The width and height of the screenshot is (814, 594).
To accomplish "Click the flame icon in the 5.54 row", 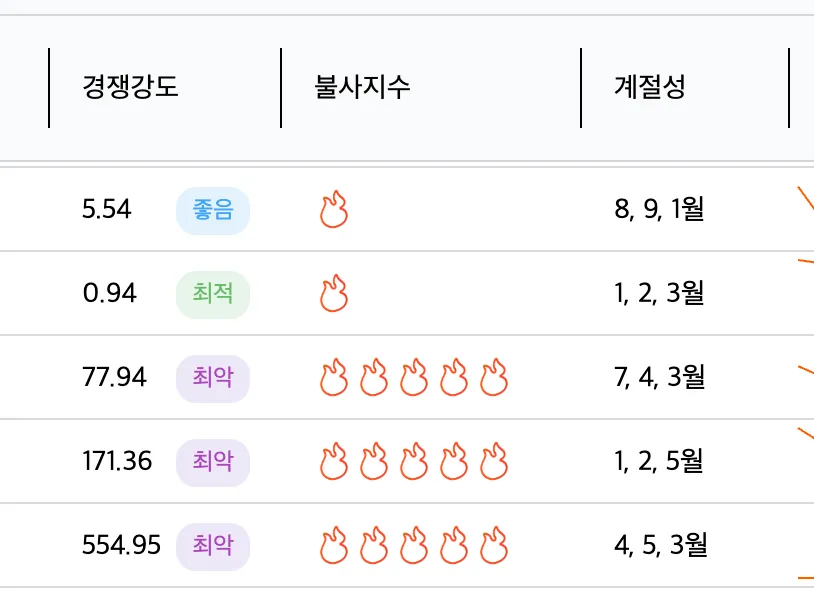I will [x=334, y=209].
